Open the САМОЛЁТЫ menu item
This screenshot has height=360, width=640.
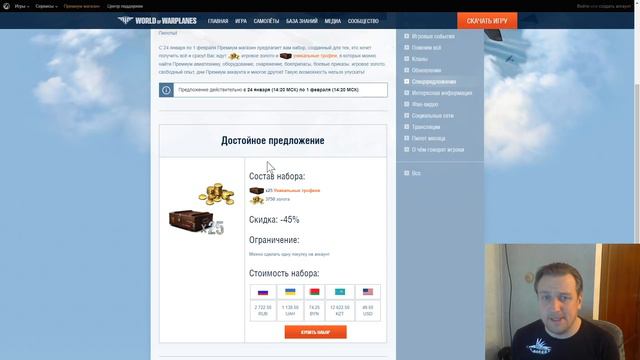266,21
